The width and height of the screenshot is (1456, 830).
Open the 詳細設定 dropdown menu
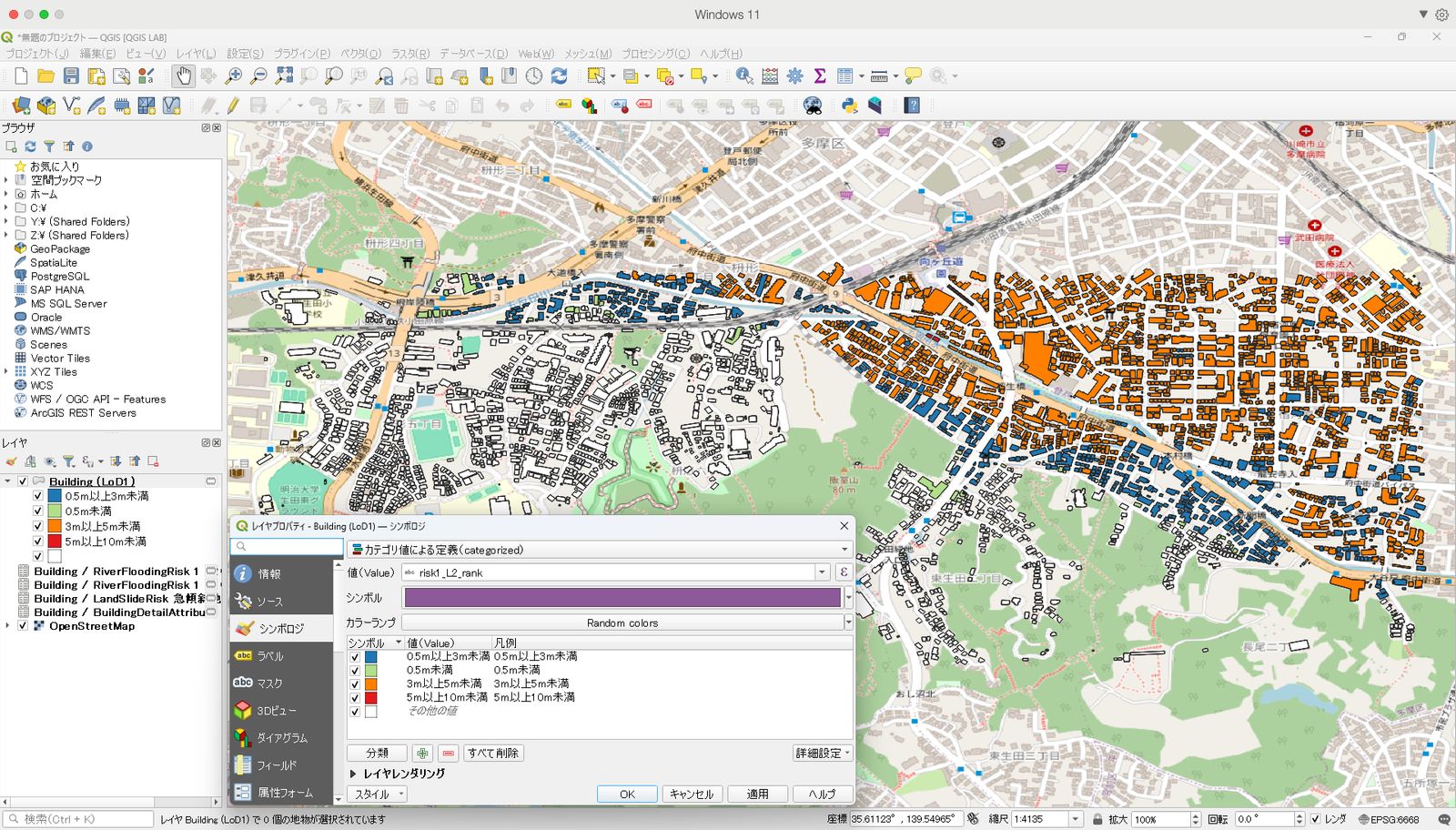tap(823, 754)
